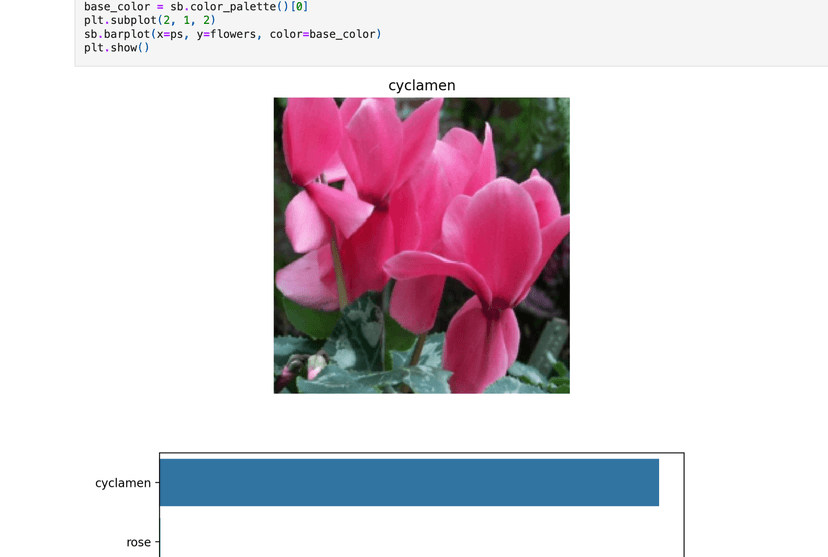828x557 pixels.
Task: Click the 'plt.show()' code line
Action: click(x=116, y=48)
